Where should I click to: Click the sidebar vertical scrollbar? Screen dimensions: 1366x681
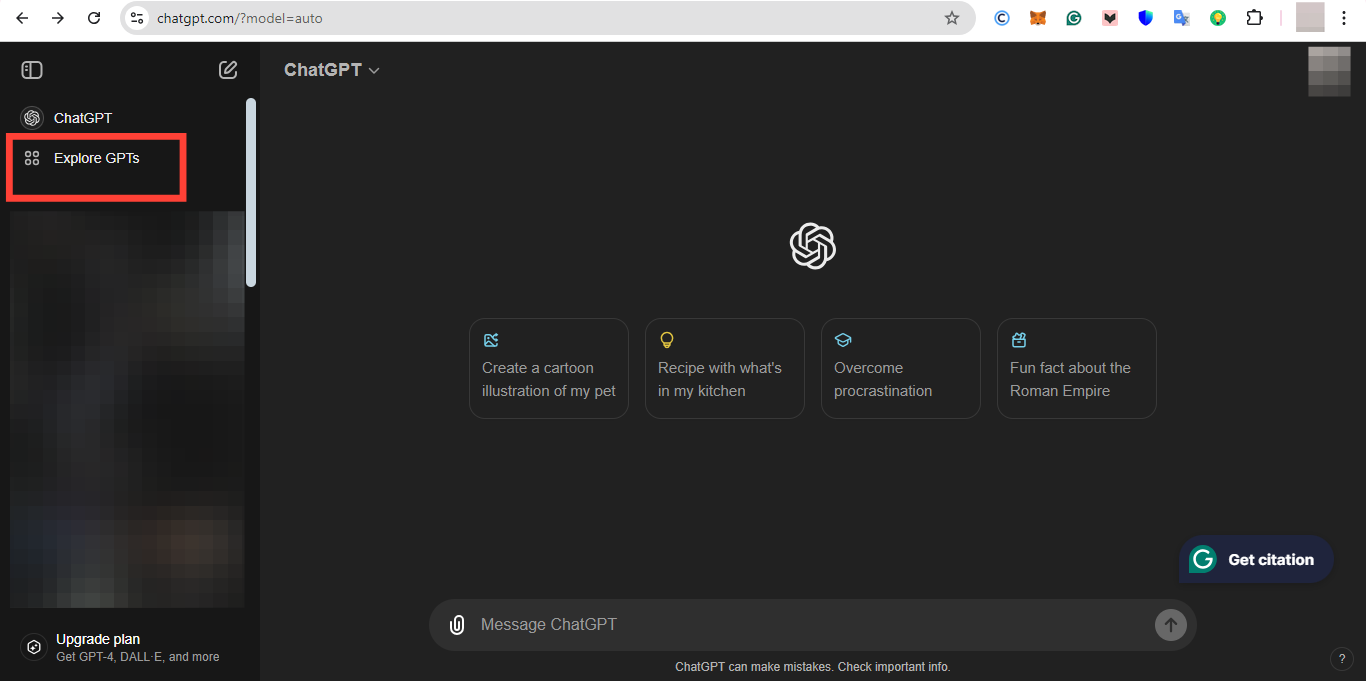point(251,192)
